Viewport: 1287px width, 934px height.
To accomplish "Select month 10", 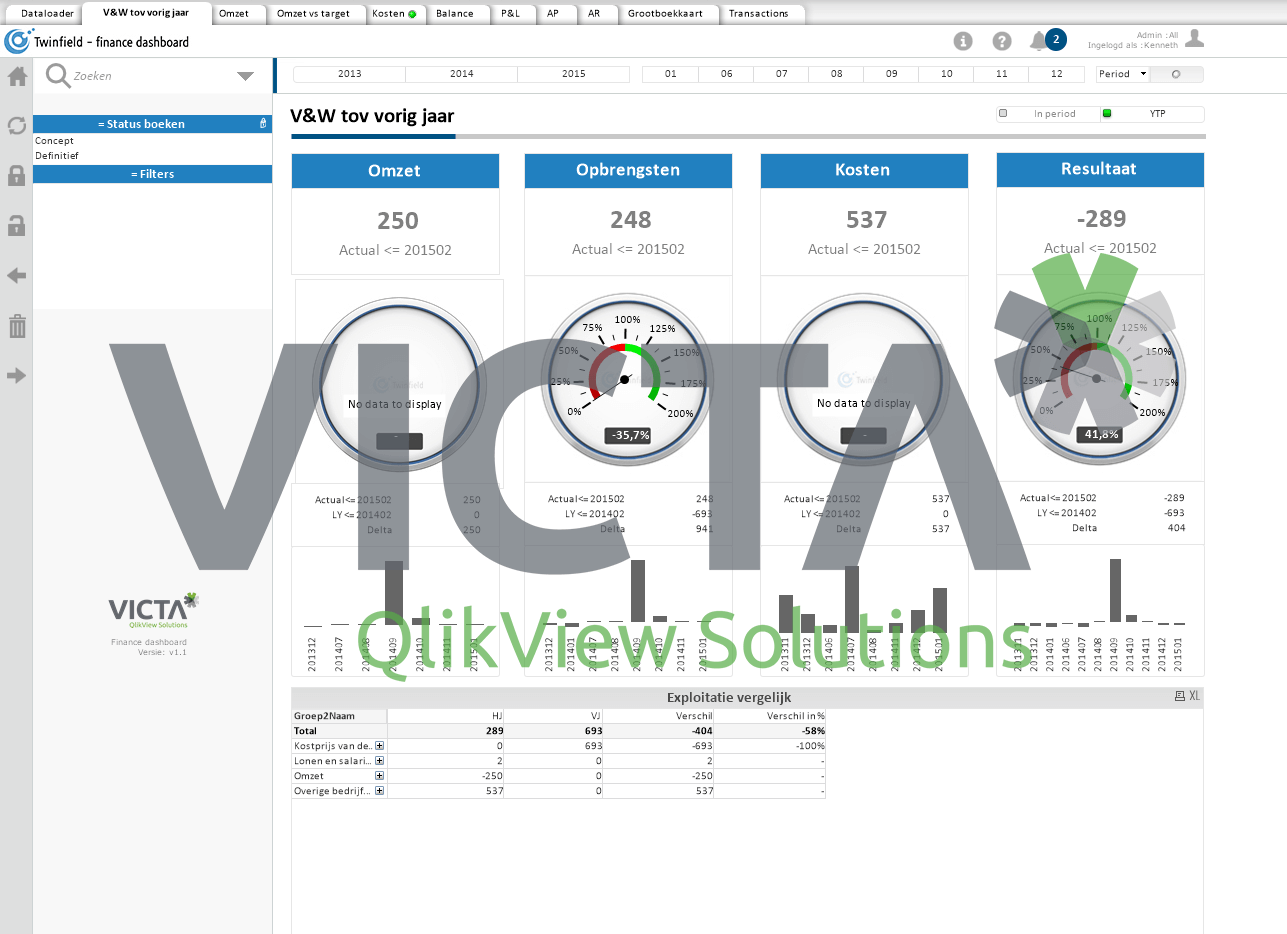I will (x=946, y=74).
